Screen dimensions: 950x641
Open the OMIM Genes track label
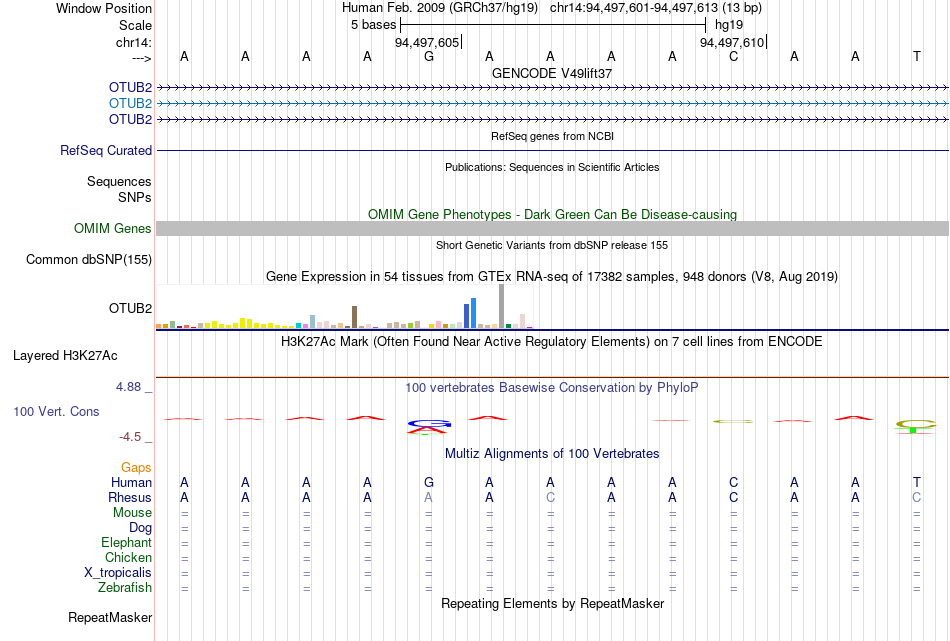coord(113,228)
